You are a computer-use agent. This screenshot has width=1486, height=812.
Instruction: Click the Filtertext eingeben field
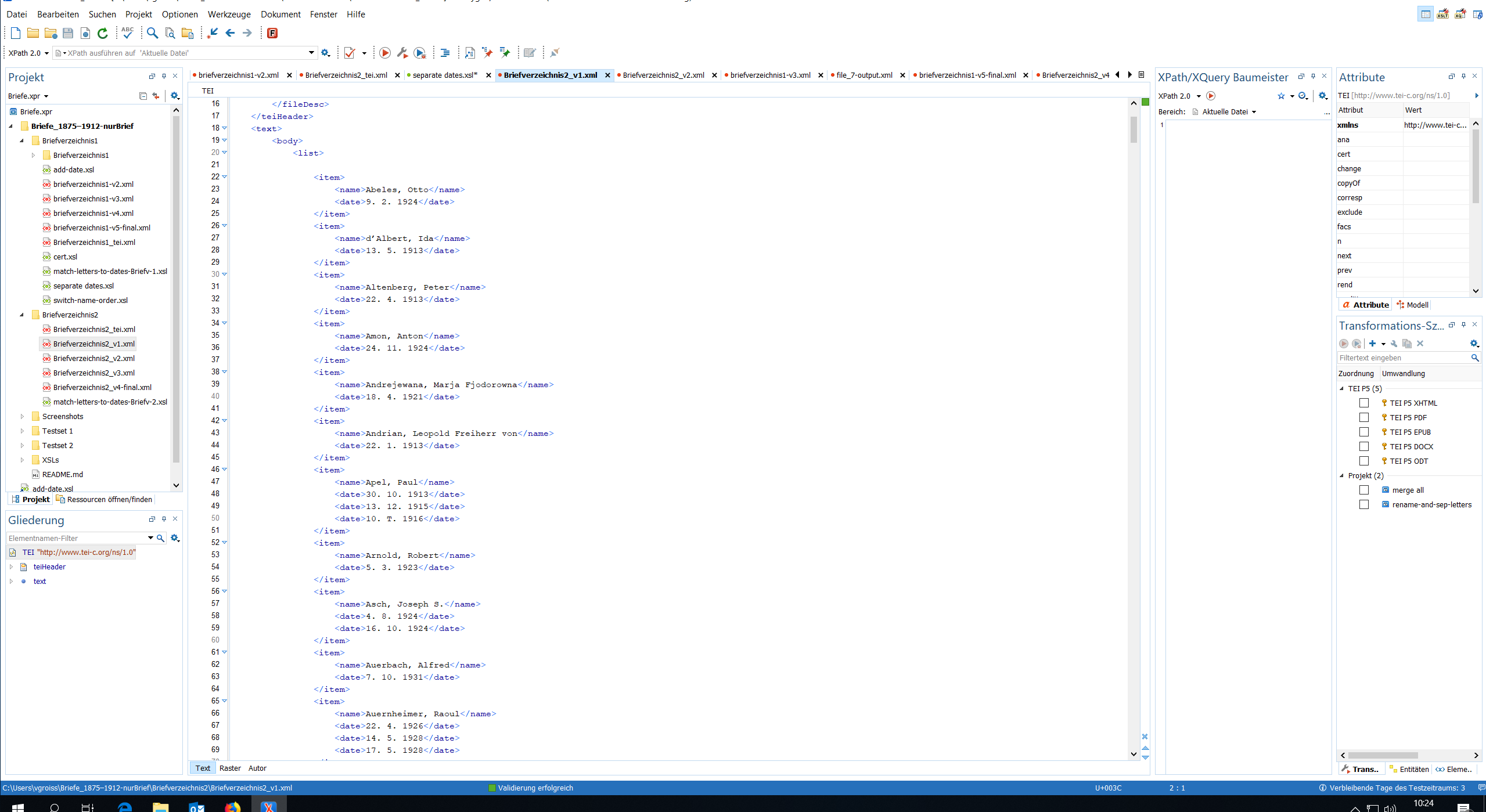point(1402,358)
